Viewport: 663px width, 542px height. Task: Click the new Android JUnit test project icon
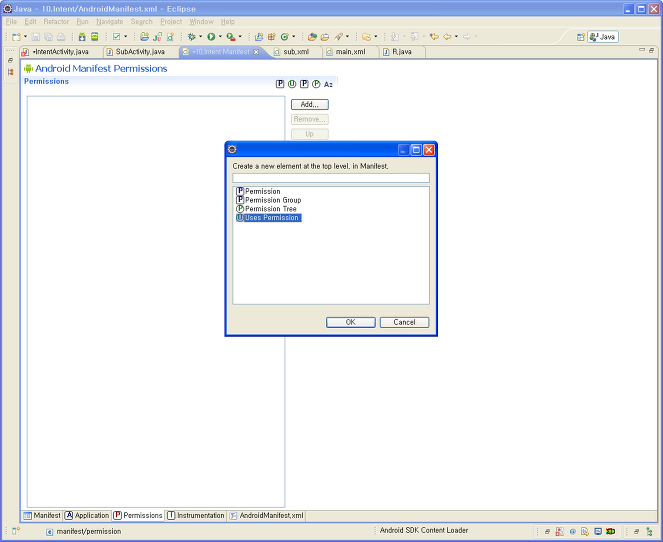coord(157,37)
